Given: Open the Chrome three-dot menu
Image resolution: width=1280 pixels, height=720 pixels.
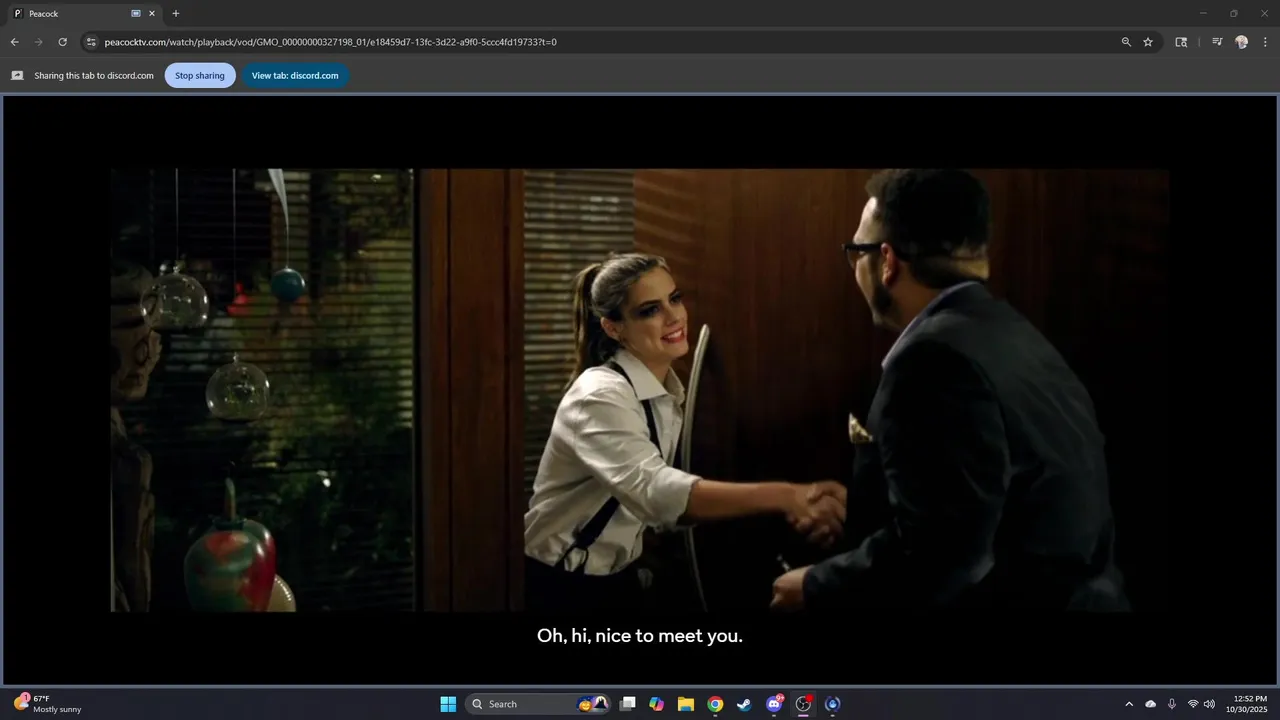Looking at the screenshot, I should (x=1265, y=42).
